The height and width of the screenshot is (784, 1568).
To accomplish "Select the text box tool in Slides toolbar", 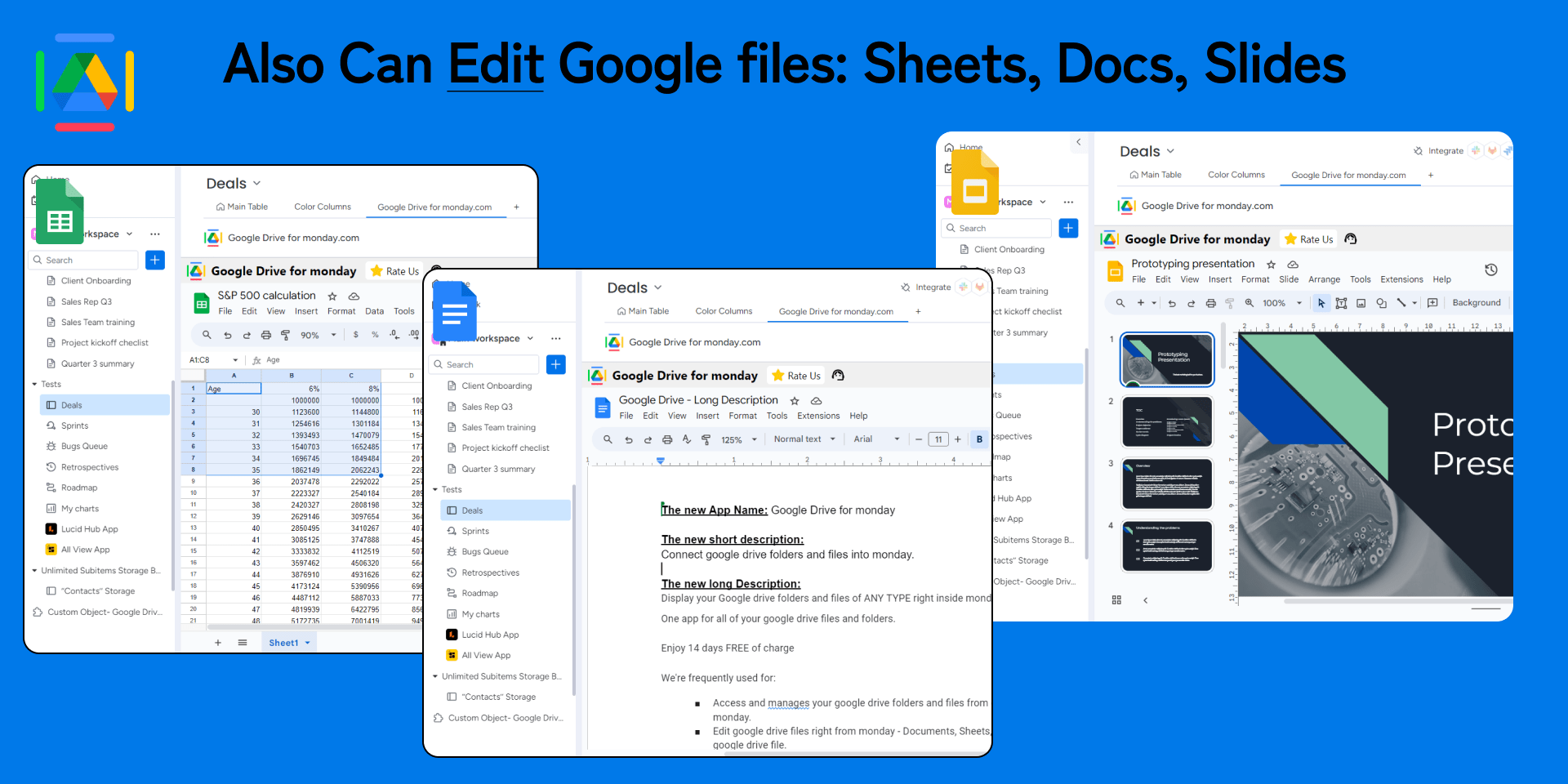I will click(1341, 303).
